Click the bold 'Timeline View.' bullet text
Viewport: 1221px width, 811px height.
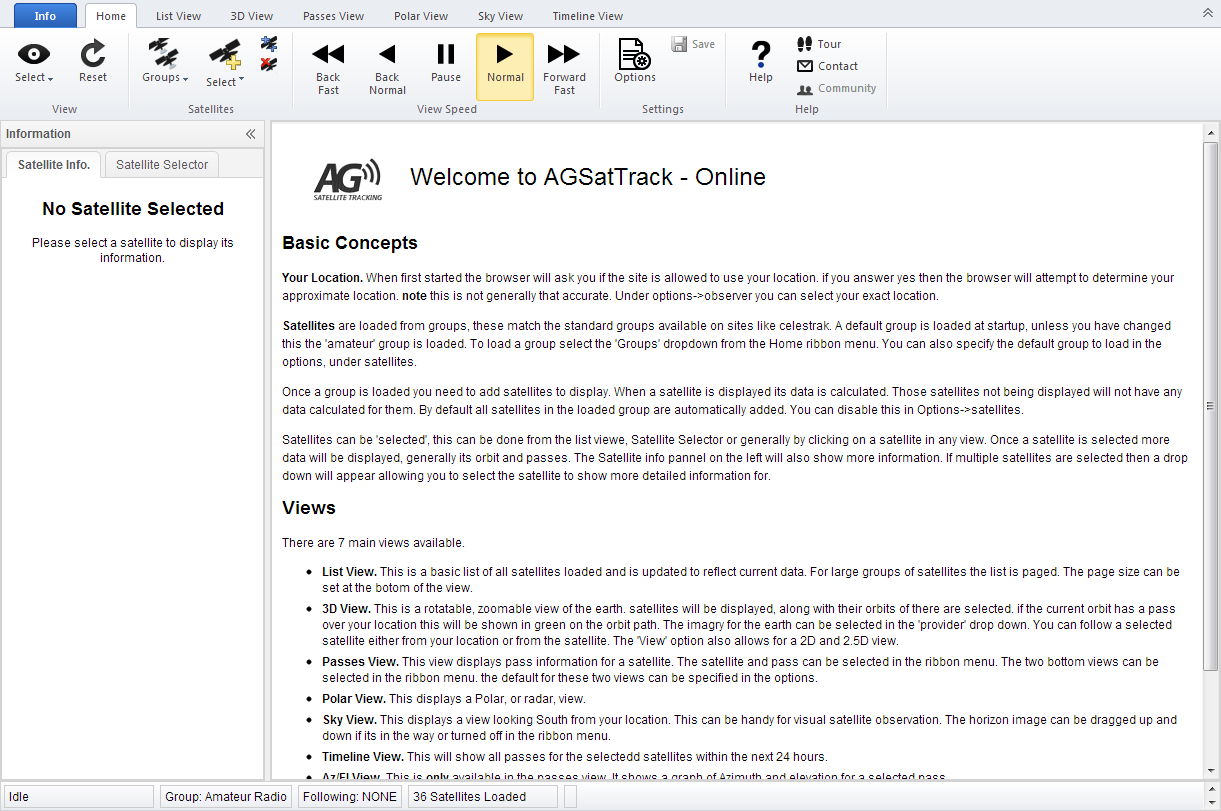click(363, 757)
